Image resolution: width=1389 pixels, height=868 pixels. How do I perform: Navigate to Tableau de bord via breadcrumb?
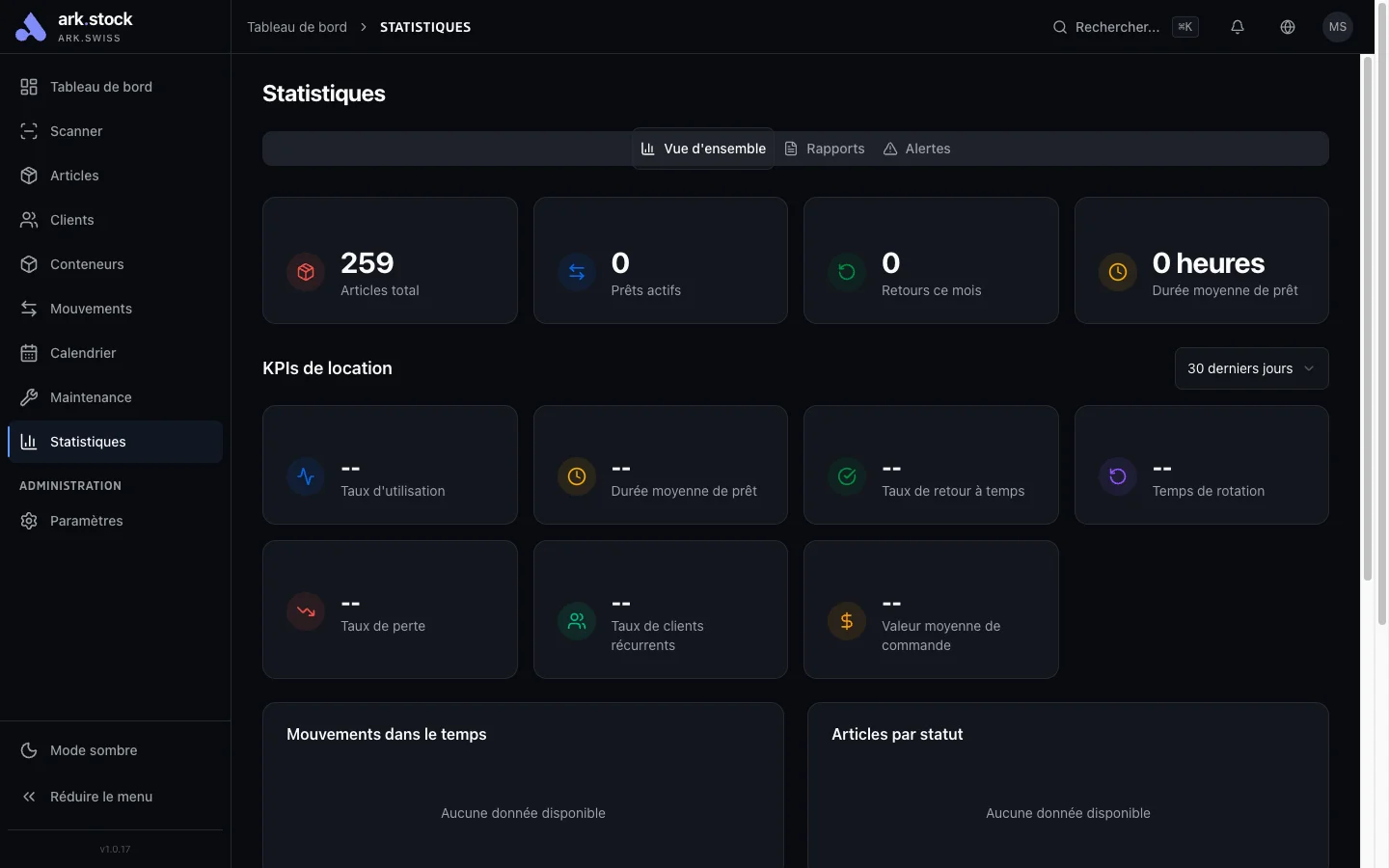tap(296, 27)
